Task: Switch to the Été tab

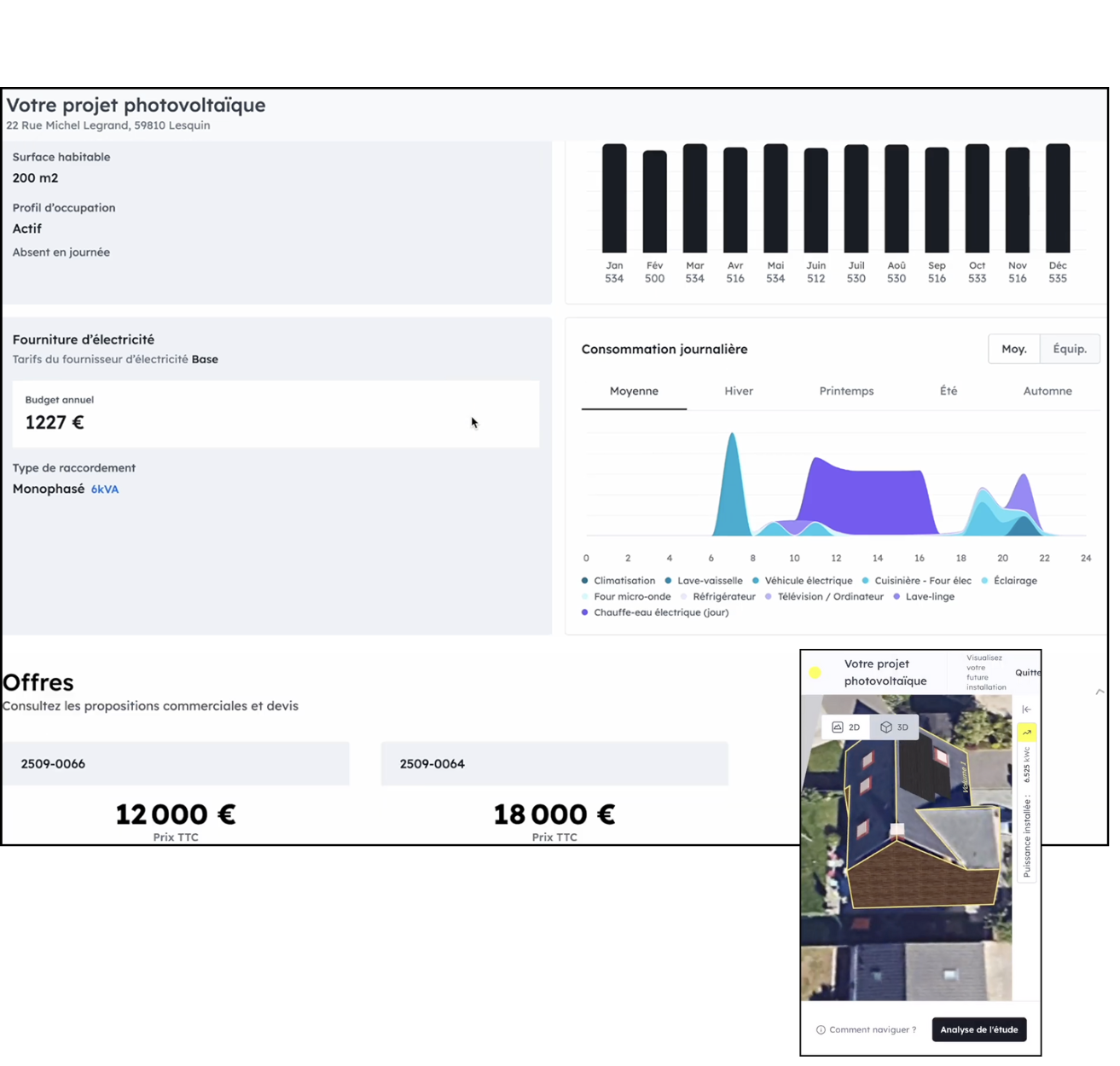Action: pyautogui.click(x=949, y=391)
